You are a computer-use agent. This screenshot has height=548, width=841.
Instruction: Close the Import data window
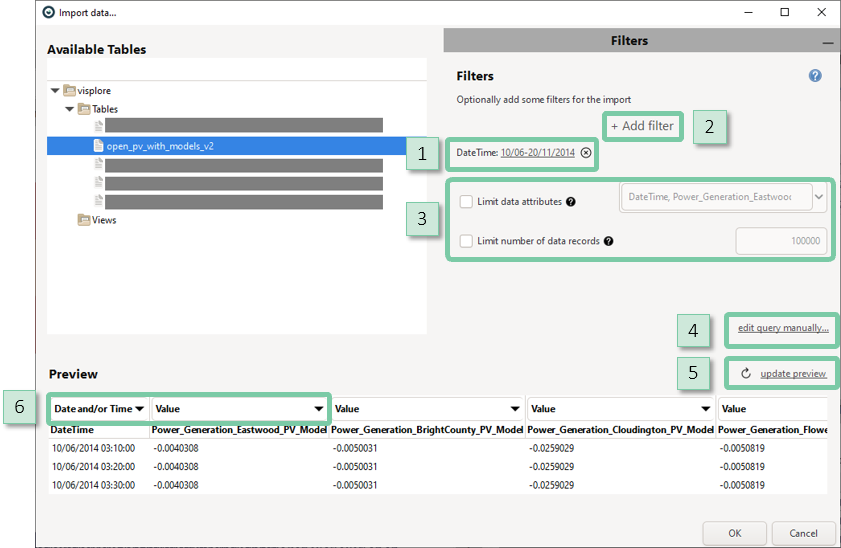click(821, 12)
